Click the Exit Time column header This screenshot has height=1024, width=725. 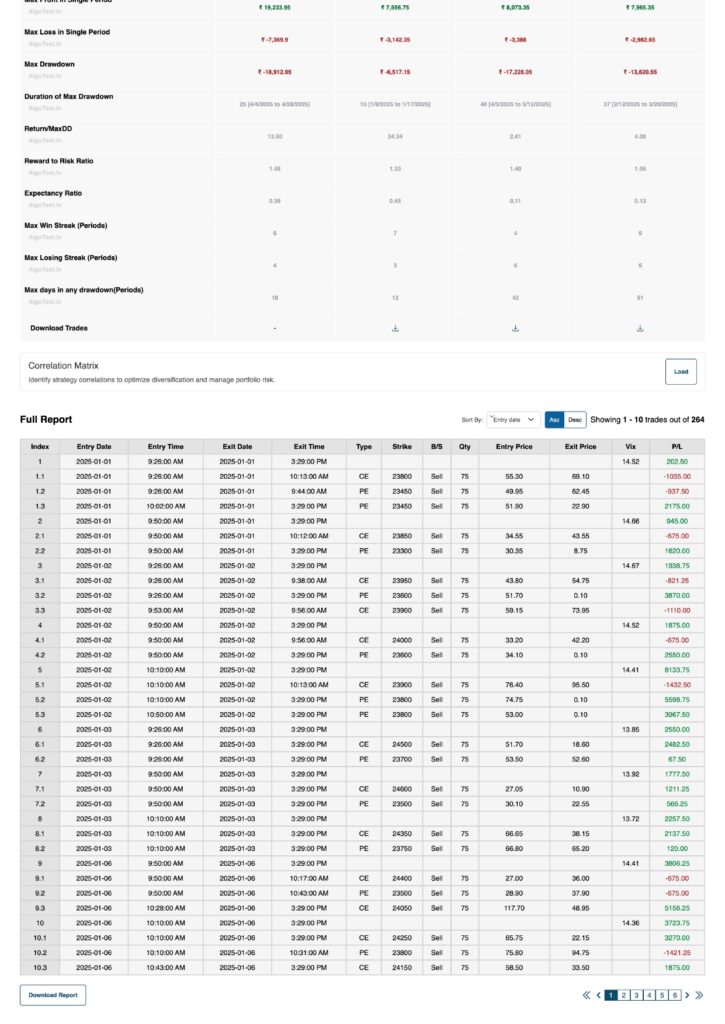click(x=309, y=447)
